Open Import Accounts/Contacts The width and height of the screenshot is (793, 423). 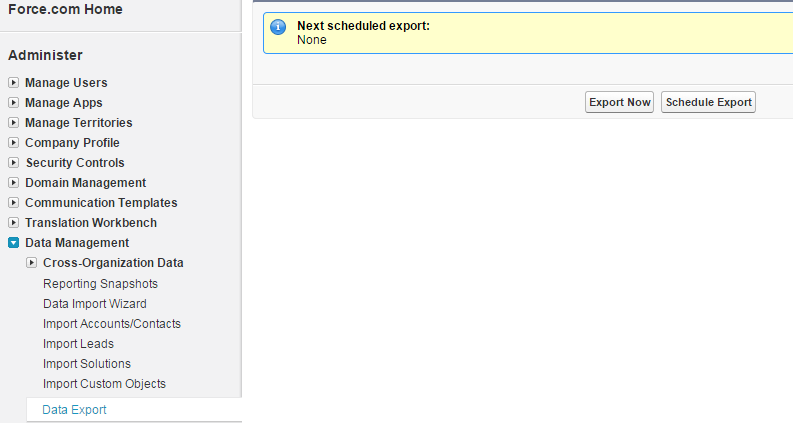(112, 324)
